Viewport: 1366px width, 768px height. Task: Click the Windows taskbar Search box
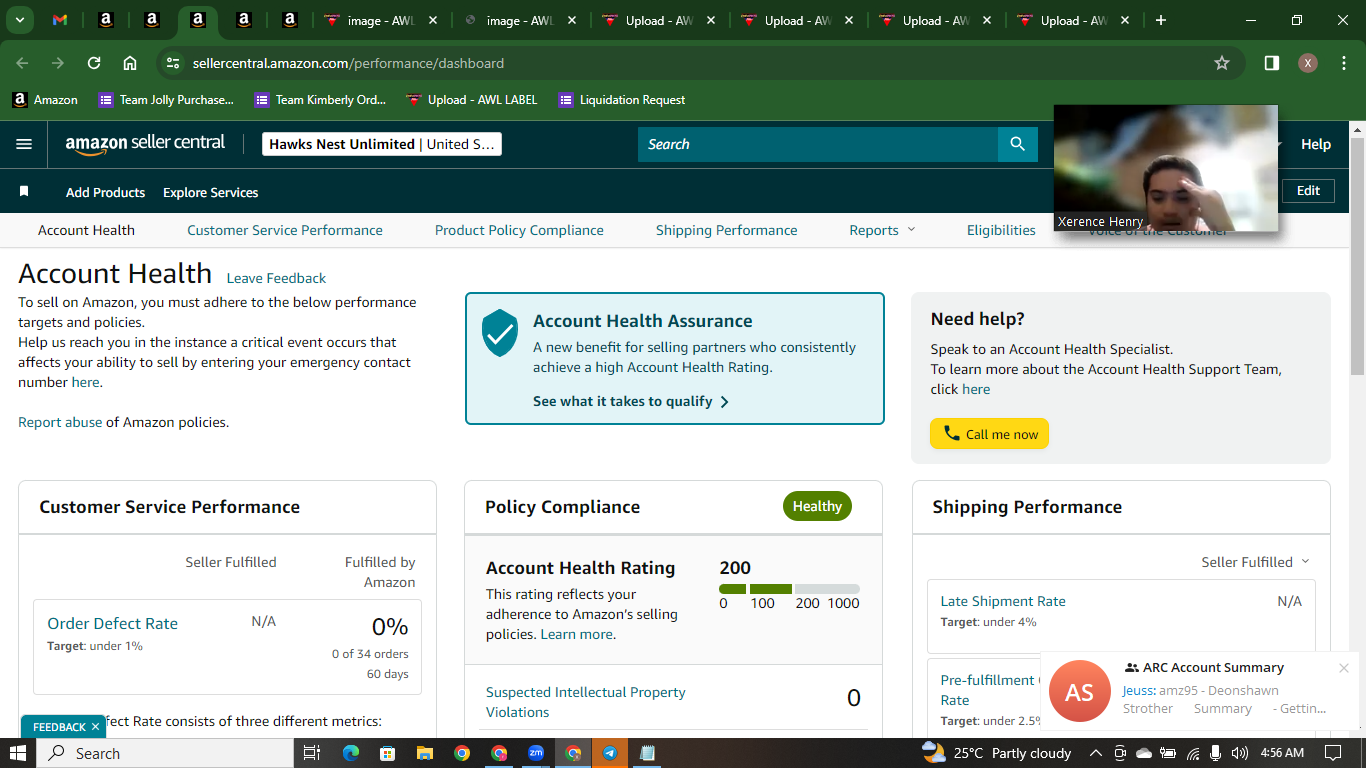pyautogui.click(x=165, y=753)
